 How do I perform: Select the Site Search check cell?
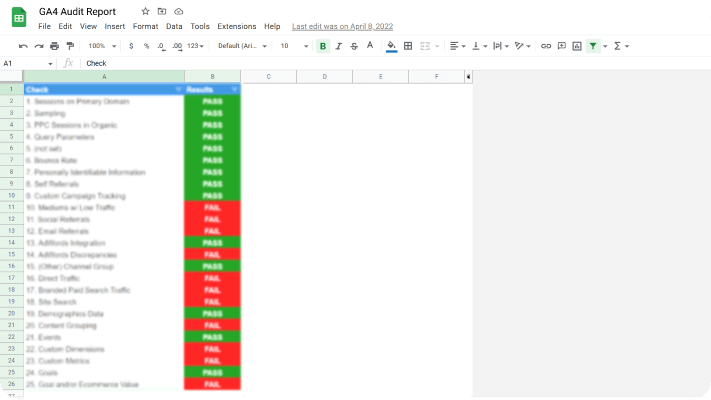click(104, 302)
